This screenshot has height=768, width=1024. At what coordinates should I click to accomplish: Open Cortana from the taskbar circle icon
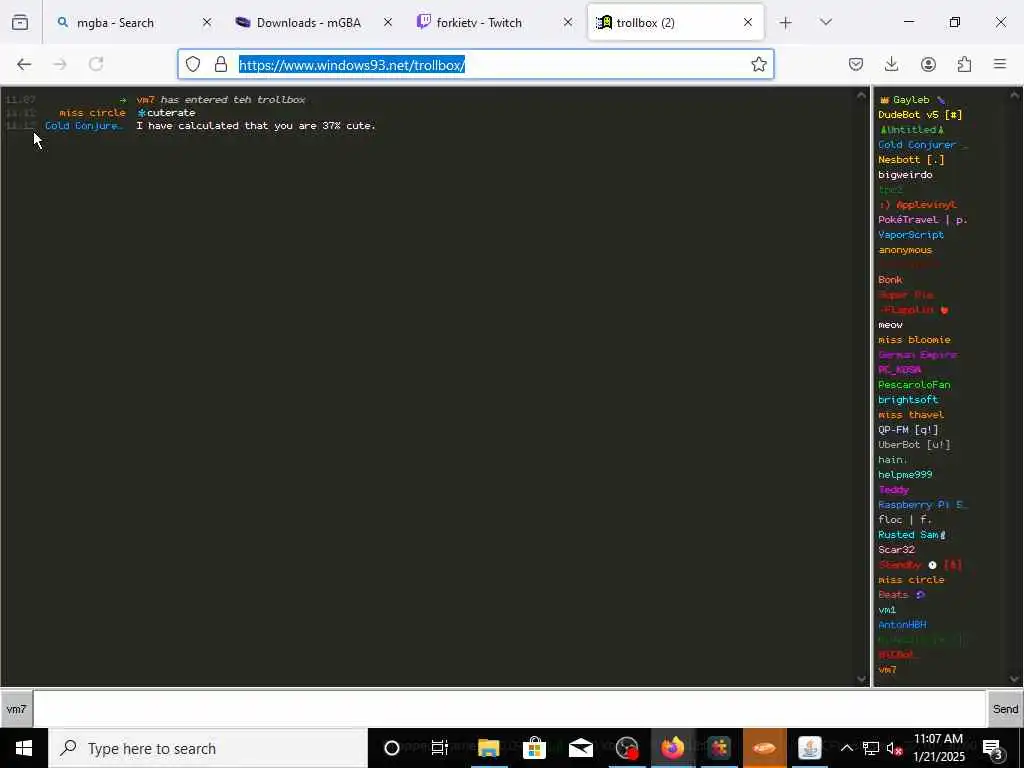tap(391, 748)
